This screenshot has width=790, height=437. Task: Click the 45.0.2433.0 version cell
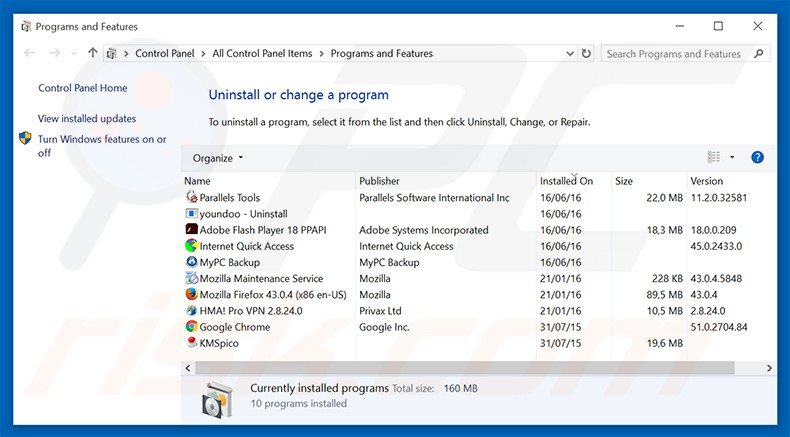tap(716, 246)
